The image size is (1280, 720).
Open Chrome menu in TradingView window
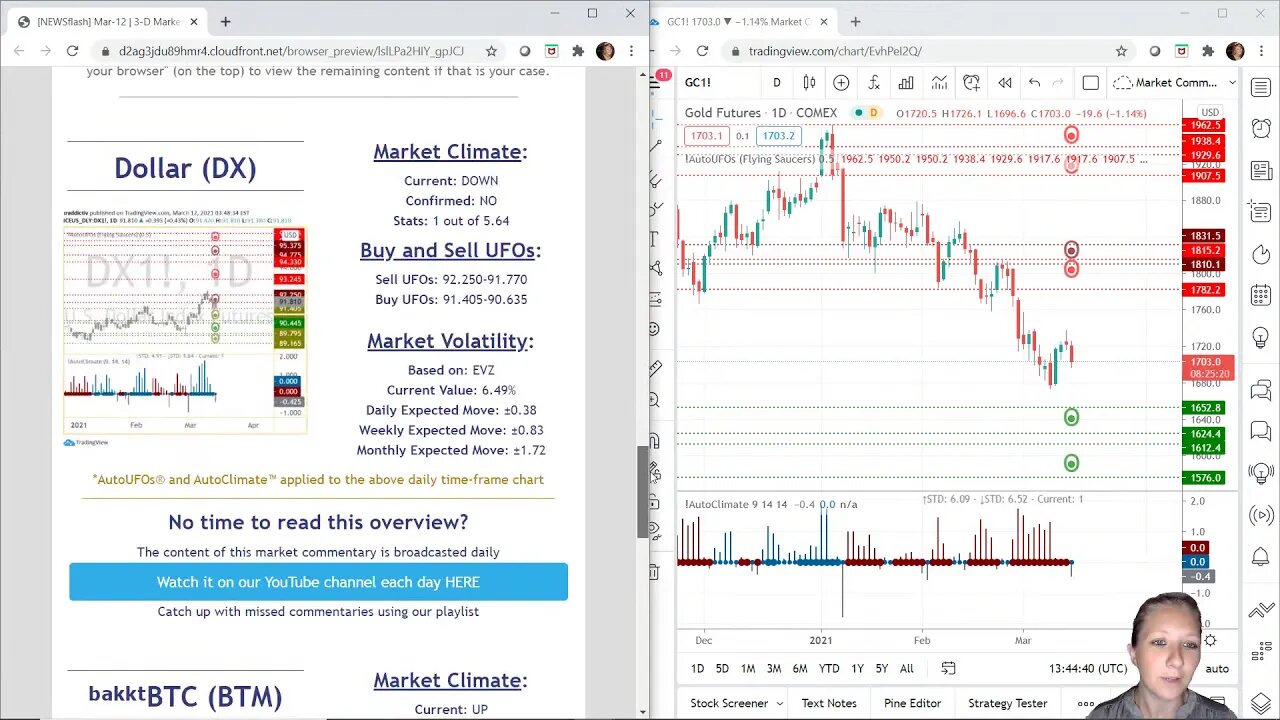click(x=1261, y=51)
